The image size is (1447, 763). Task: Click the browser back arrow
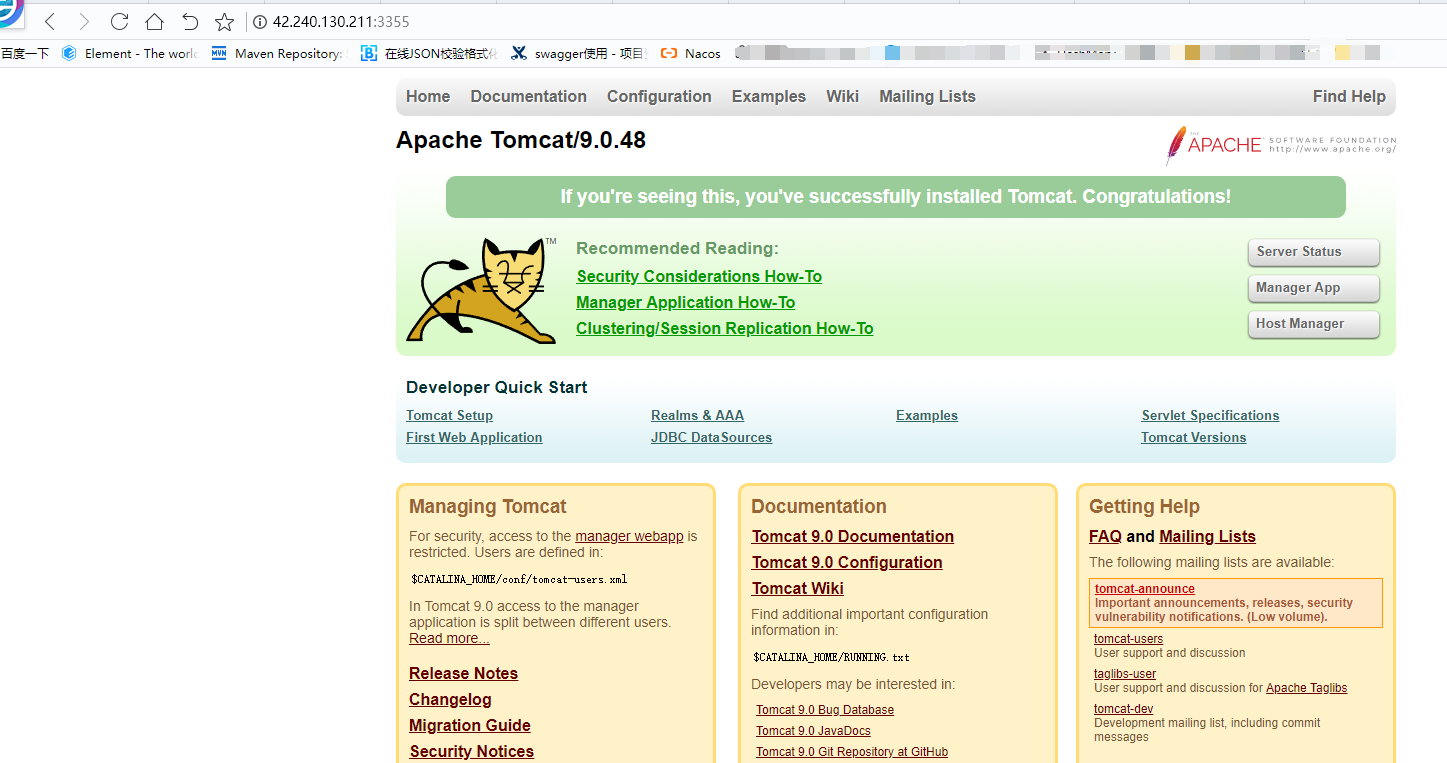click(50, 22)
